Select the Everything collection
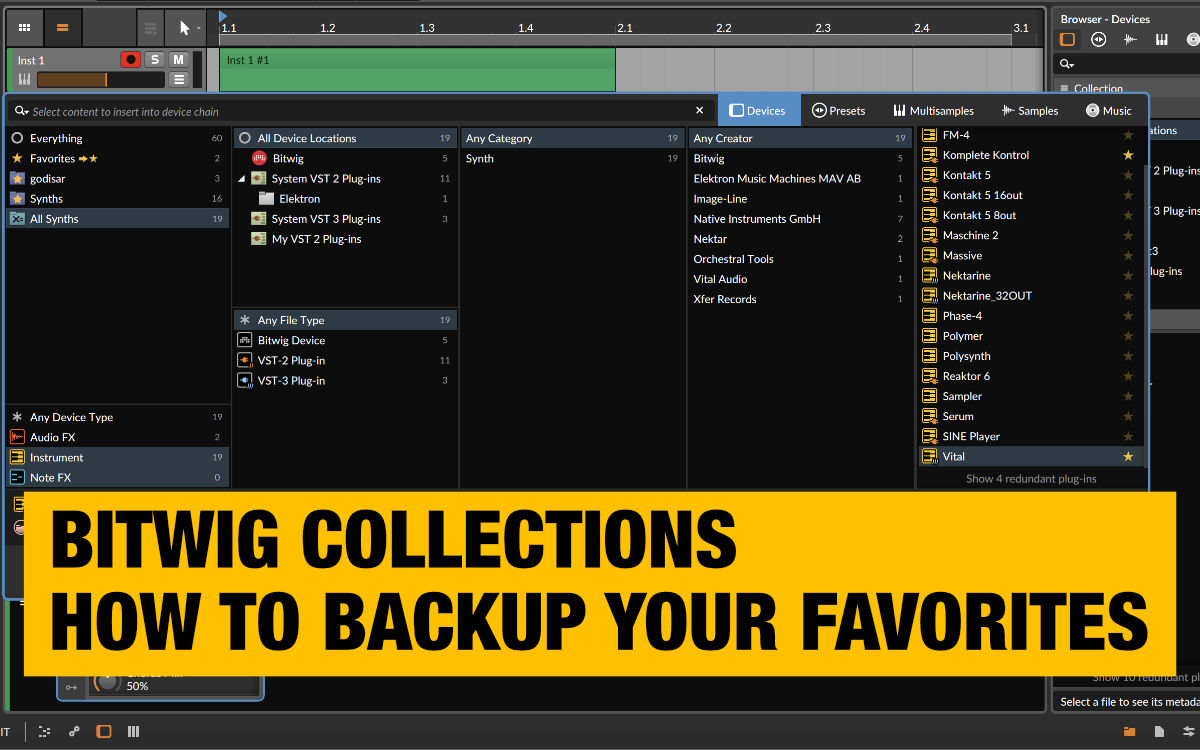 tap(117, 138)
